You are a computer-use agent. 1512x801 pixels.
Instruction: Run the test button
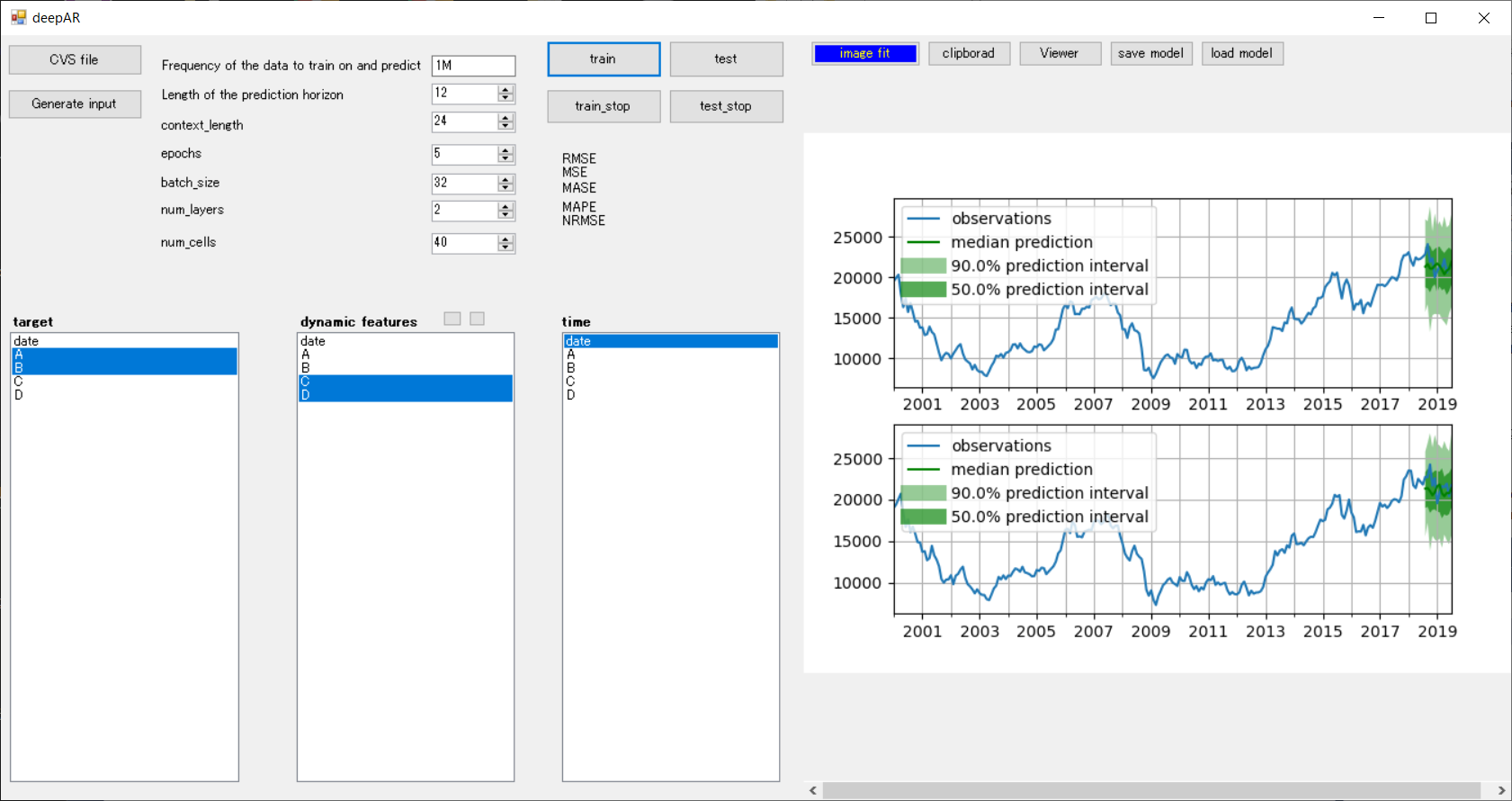[x=726, y=58]
